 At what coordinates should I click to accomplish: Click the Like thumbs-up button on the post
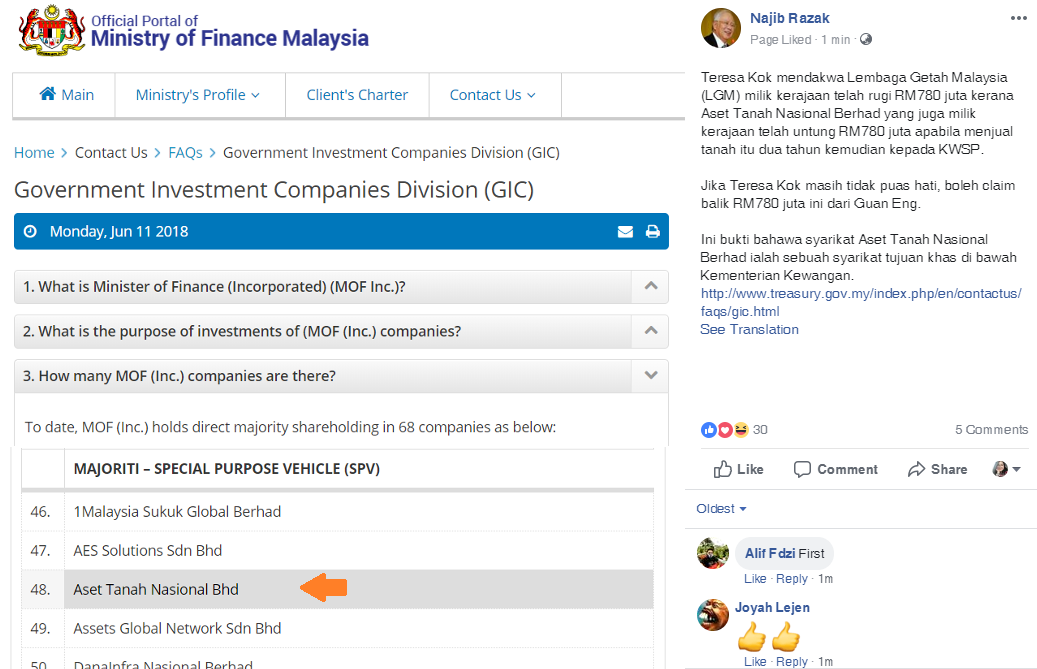click(738, 469)
